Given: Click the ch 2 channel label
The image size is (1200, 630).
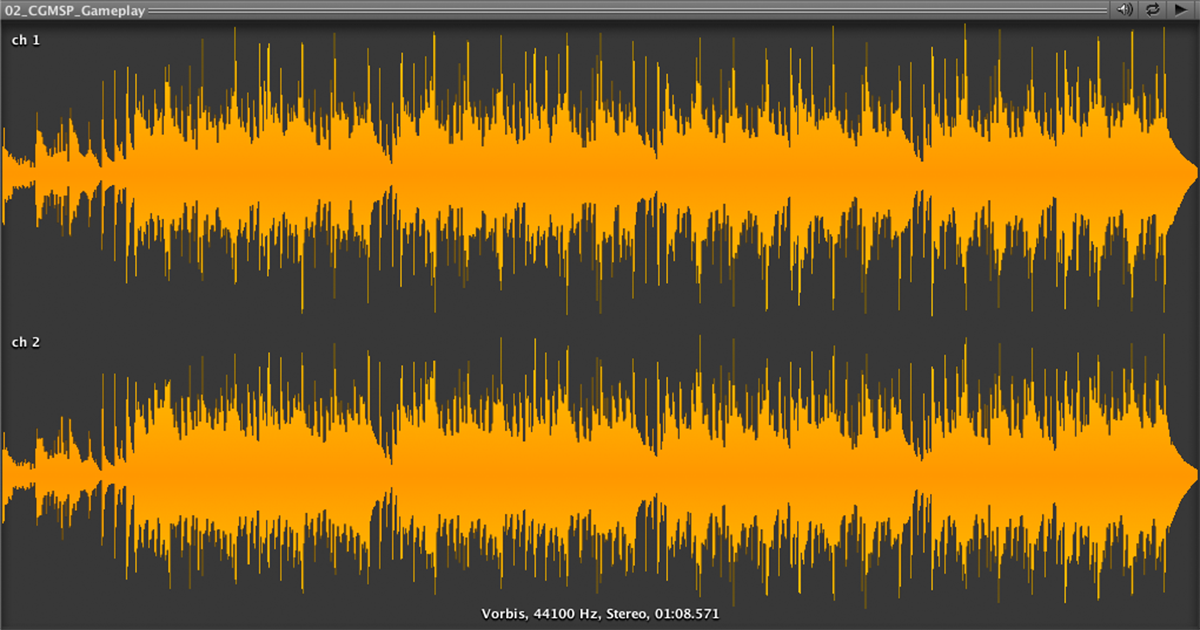Looking at the screenshot, I should click(25, 342).
